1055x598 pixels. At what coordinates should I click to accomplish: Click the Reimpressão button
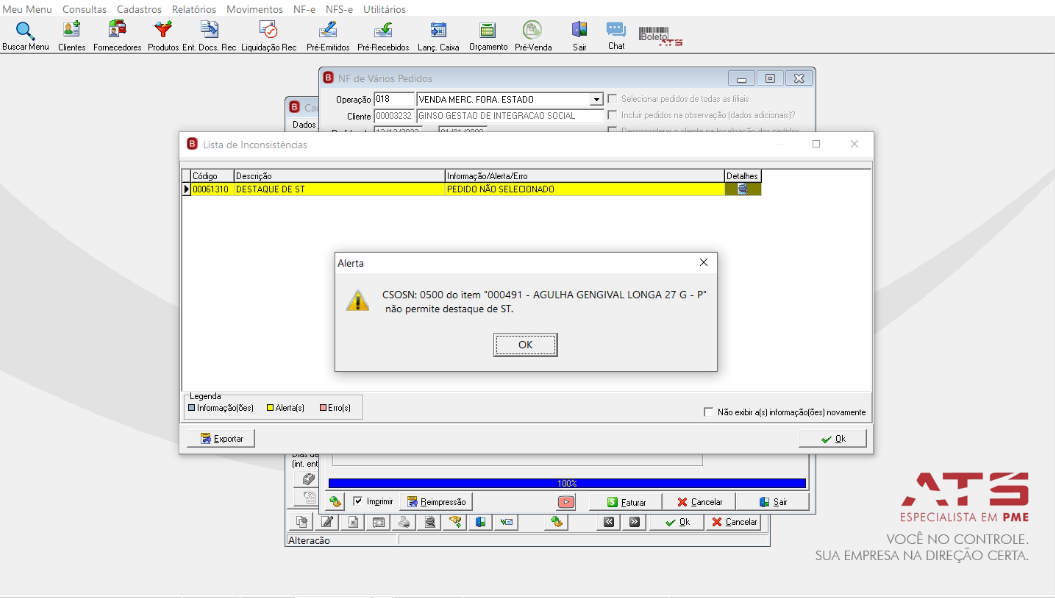point(436,502)
